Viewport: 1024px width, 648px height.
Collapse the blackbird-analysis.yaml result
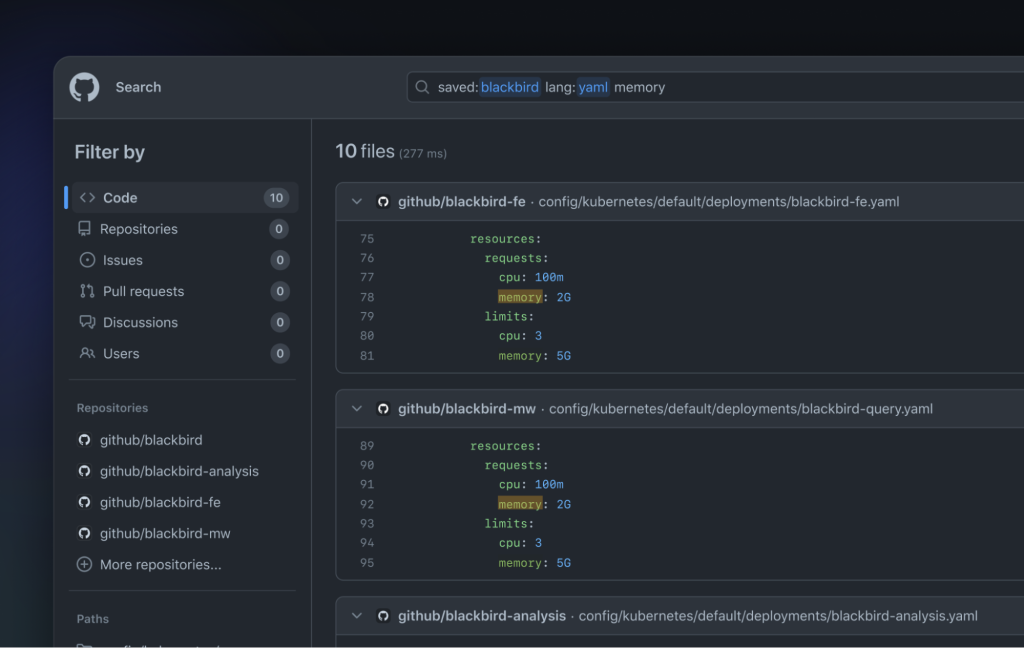(x=356, y=616)
